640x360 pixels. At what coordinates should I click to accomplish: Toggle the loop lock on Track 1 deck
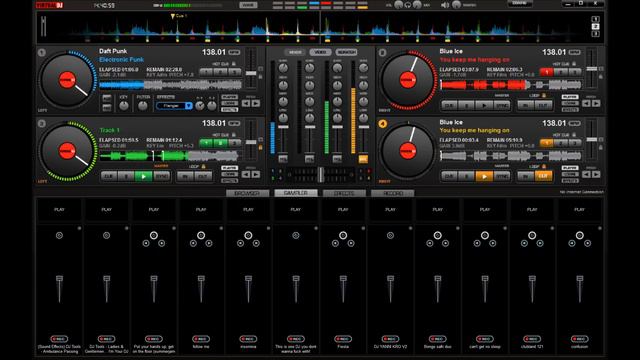pyautogui.click(x=203, y=167)
